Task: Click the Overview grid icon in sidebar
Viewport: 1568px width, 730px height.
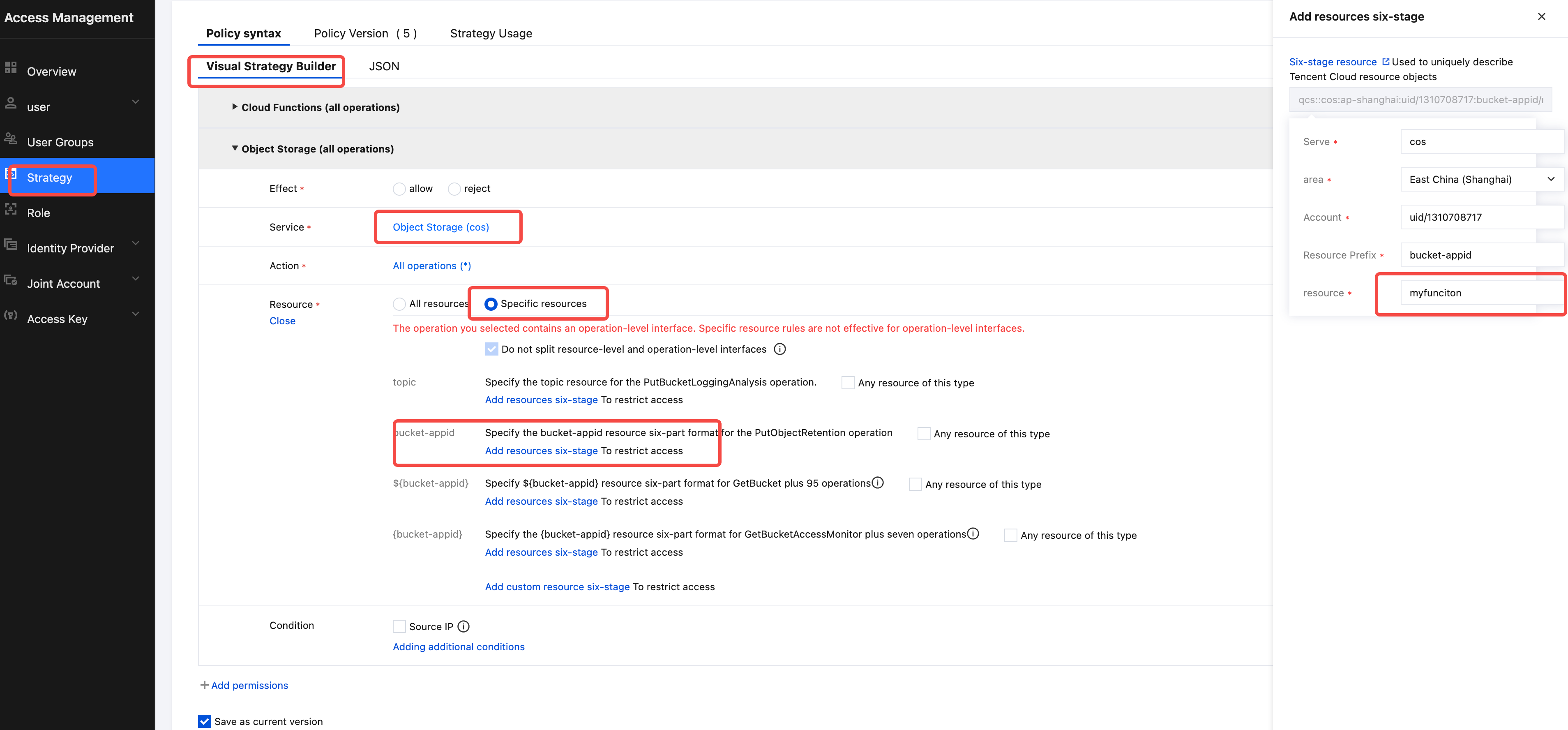Action: tap(10, 68)
